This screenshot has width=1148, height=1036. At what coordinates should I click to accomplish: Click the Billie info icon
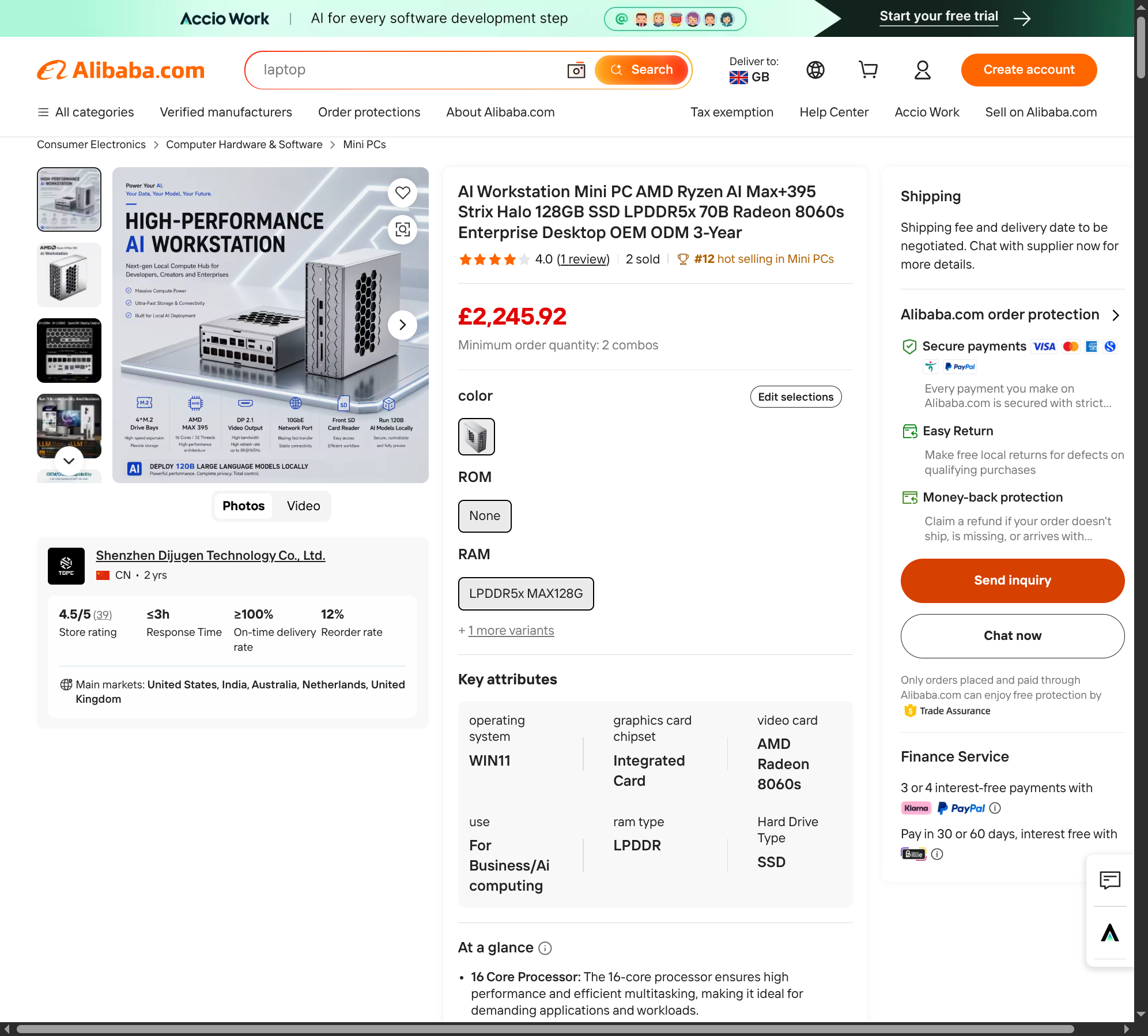(x=937, y=854)
